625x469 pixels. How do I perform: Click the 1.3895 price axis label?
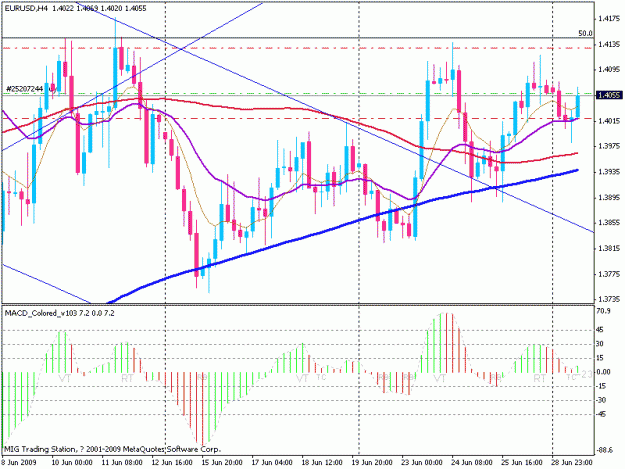point(609,197)
